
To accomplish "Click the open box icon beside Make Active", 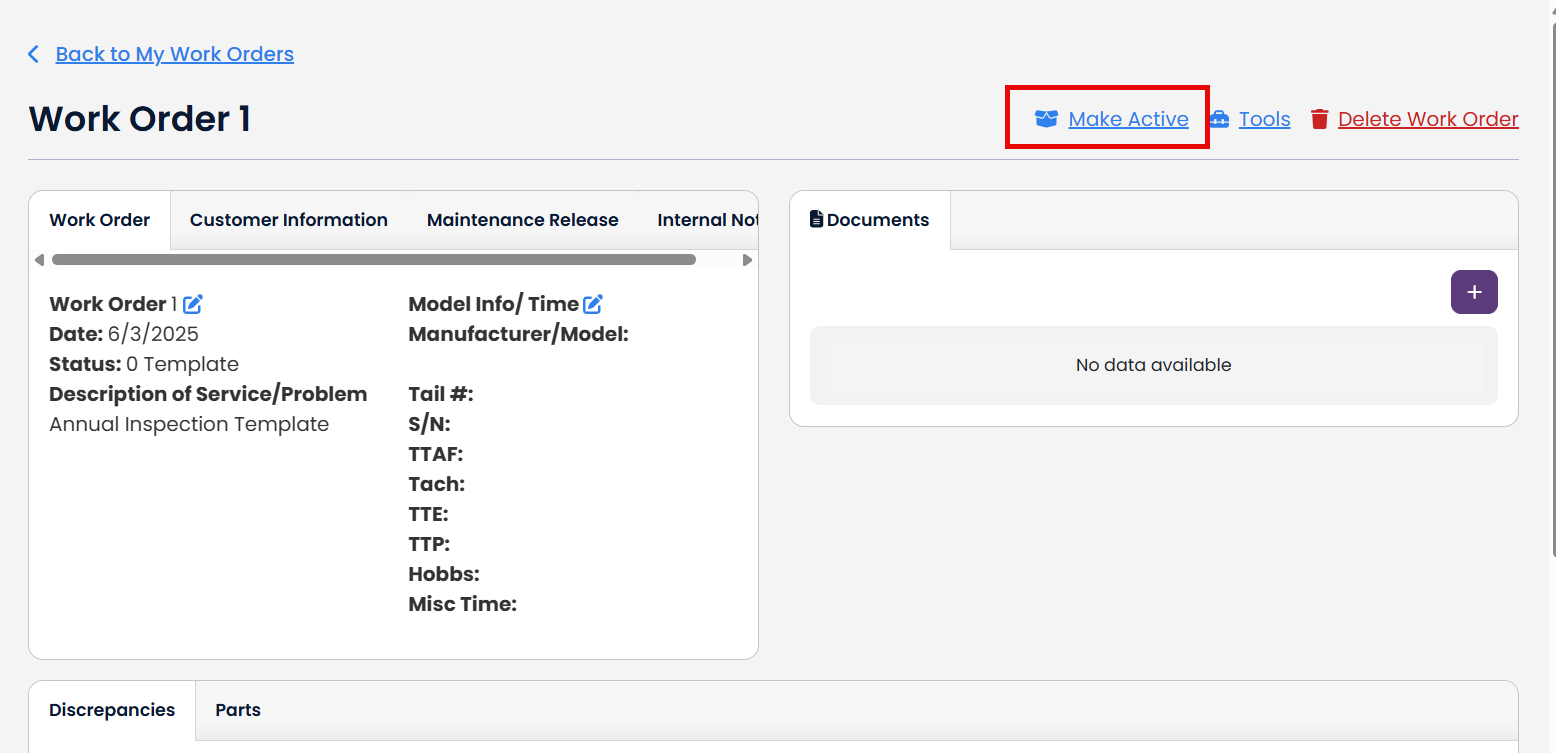I will [x=1046, y=119].
